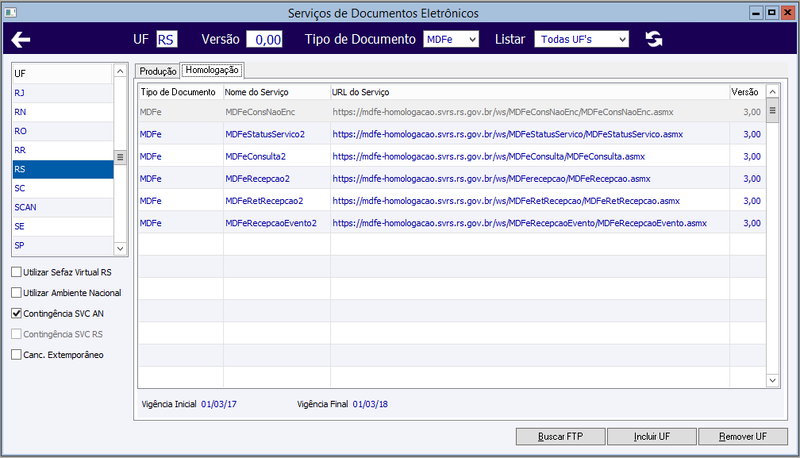This screenshot has height=458, width=800.
Task: Click the MDFeConsulta.asmx URL cell
Action: point(530,157)
